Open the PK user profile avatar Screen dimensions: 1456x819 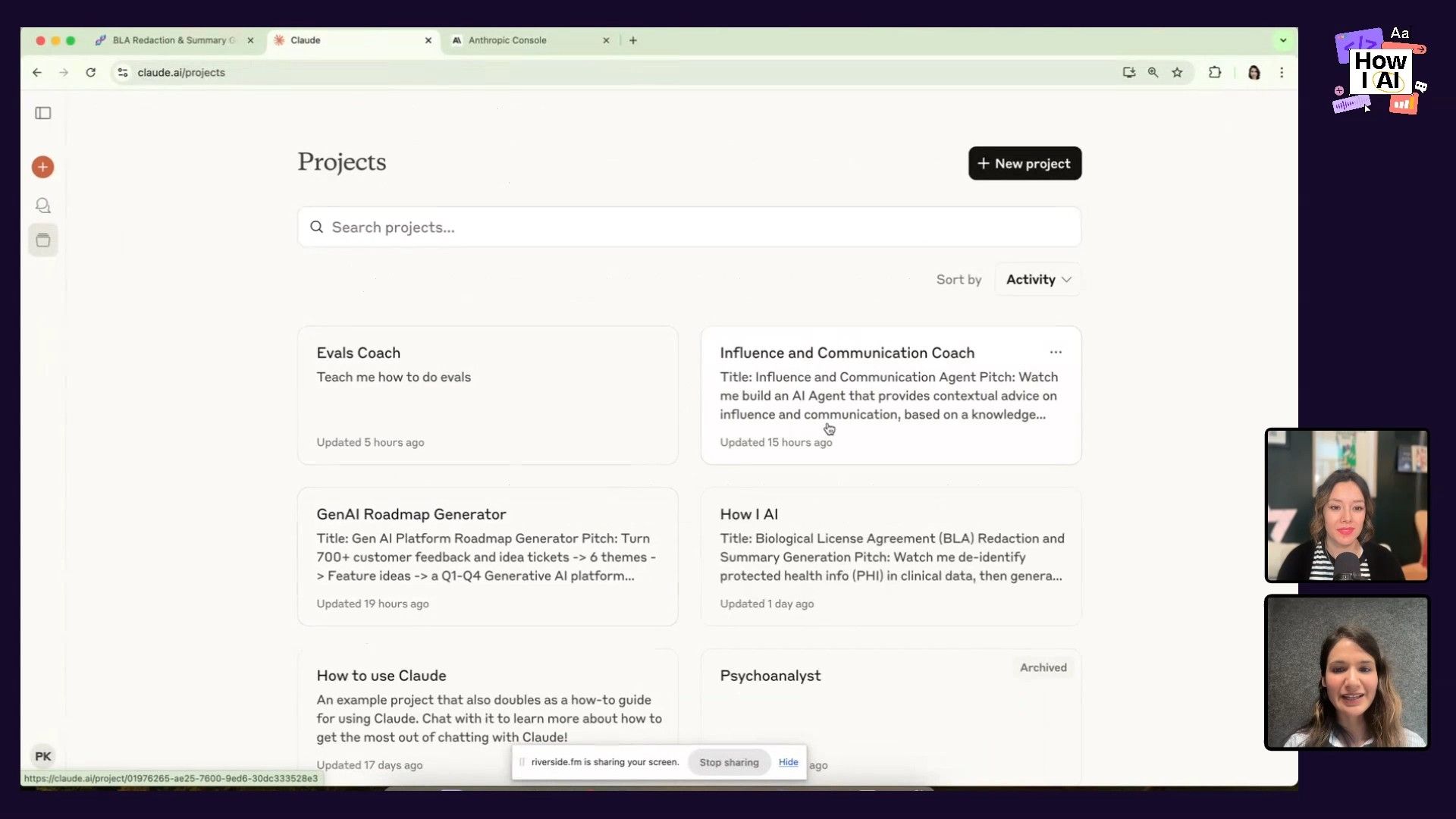tap(43, 756)
